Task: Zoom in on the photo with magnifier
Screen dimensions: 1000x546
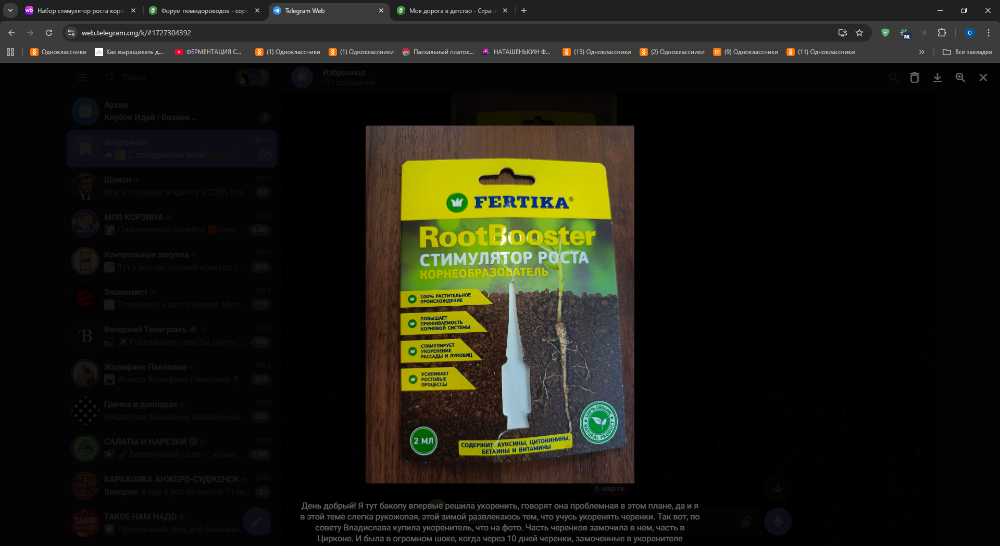Action: [960, 78]
